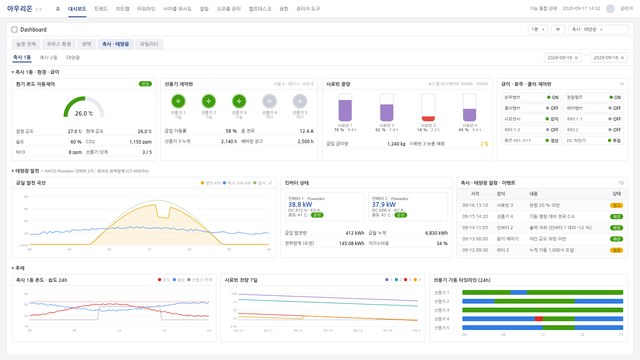The image size is (640, 360).
Task: Tick the Dashboard checkbox
Action: click(14, 29)
